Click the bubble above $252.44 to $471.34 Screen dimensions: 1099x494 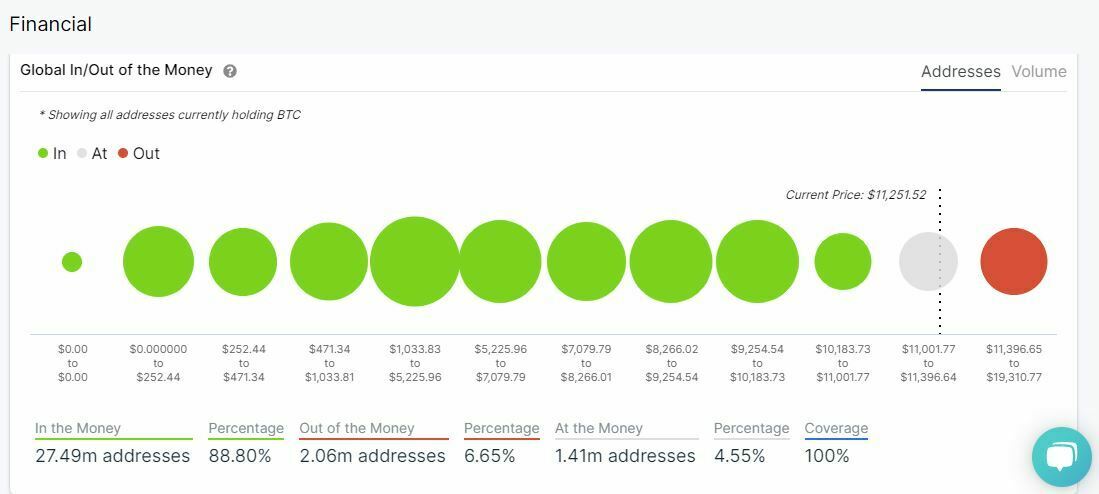pos(243,262)
